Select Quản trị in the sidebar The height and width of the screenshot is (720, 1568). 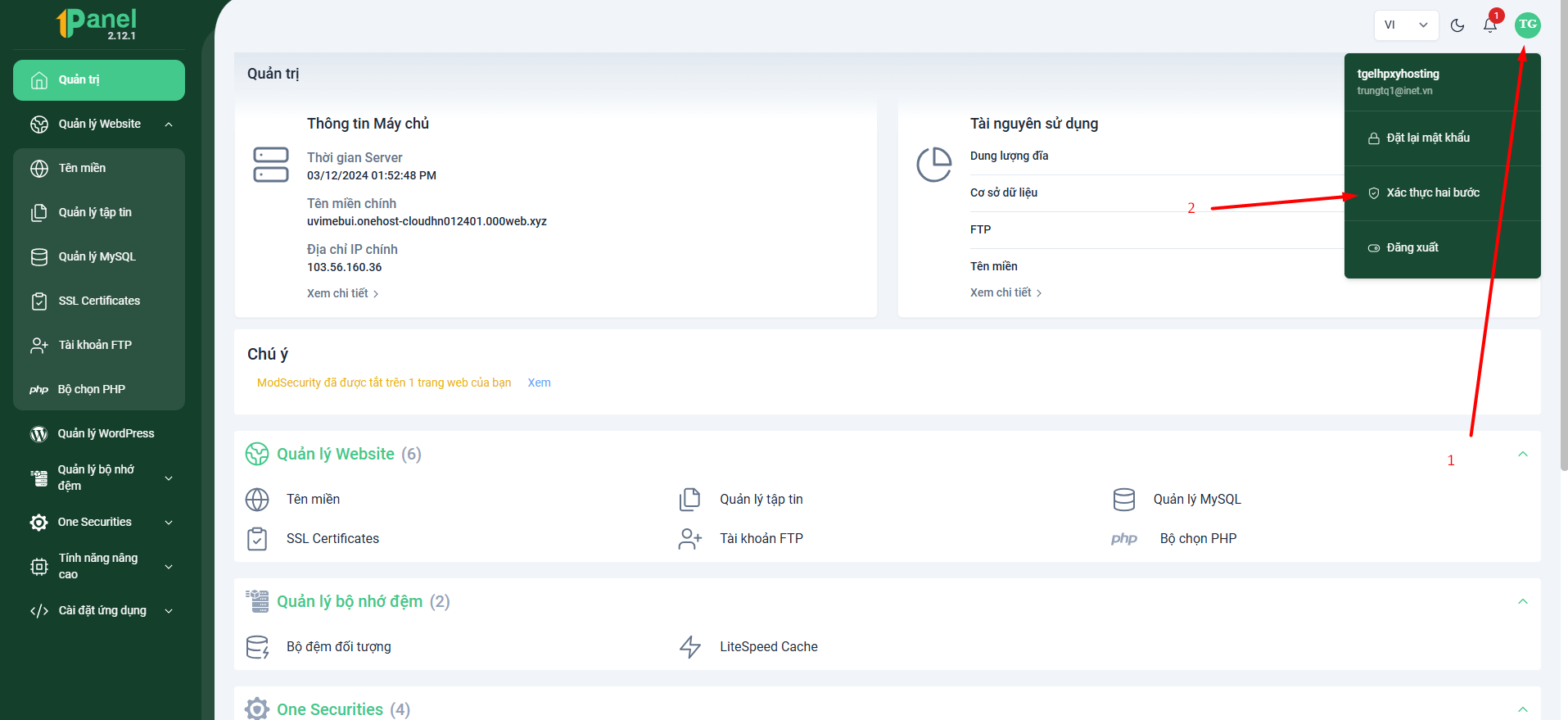pyautogui.click(x=99, y=80)
